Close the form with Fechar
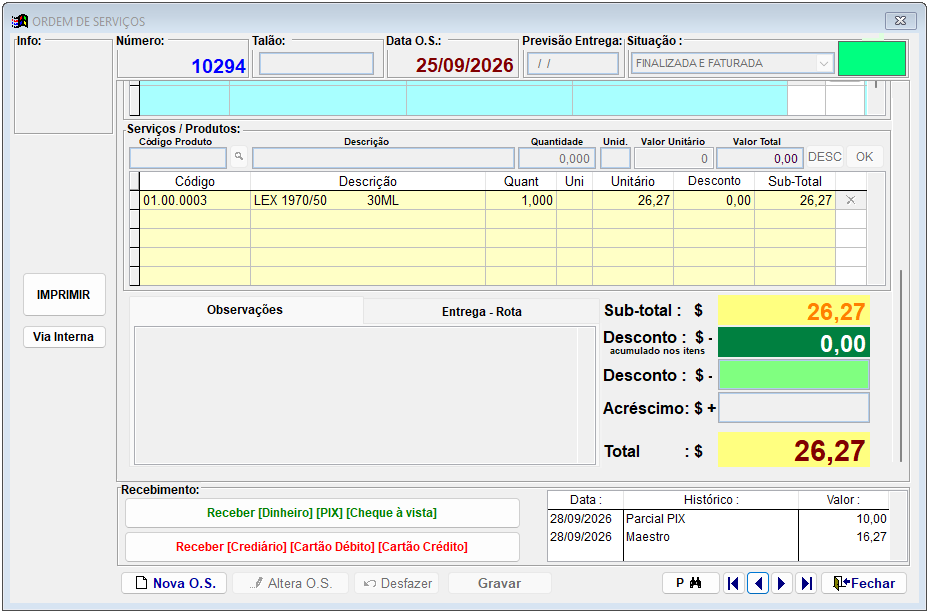The image size is (931, 615). click(864, 584)
